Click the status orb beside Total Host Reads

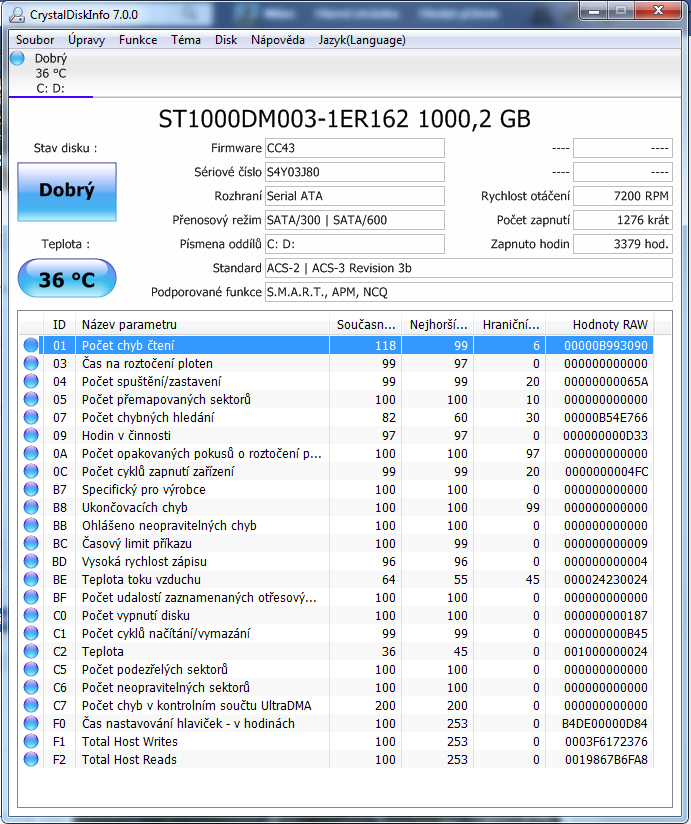pyautogui.click(x=31, y=759)
